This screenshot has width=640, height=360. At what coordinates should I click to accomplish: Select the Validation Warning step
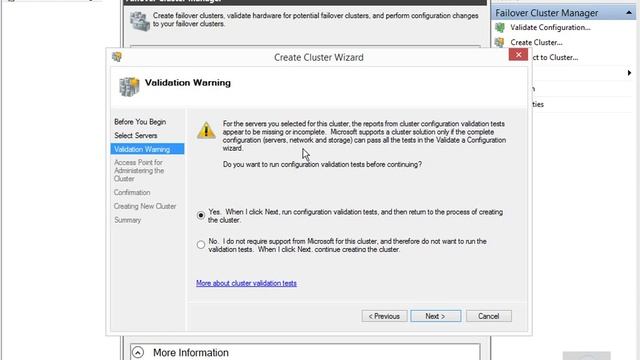click(x=147, y=149)
